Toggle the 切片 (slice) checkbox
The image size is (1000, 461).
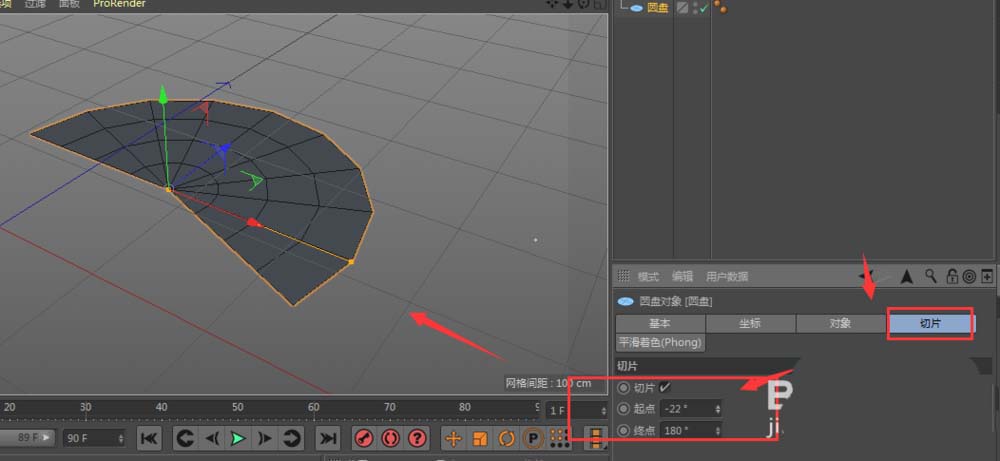tap(665, 387)
